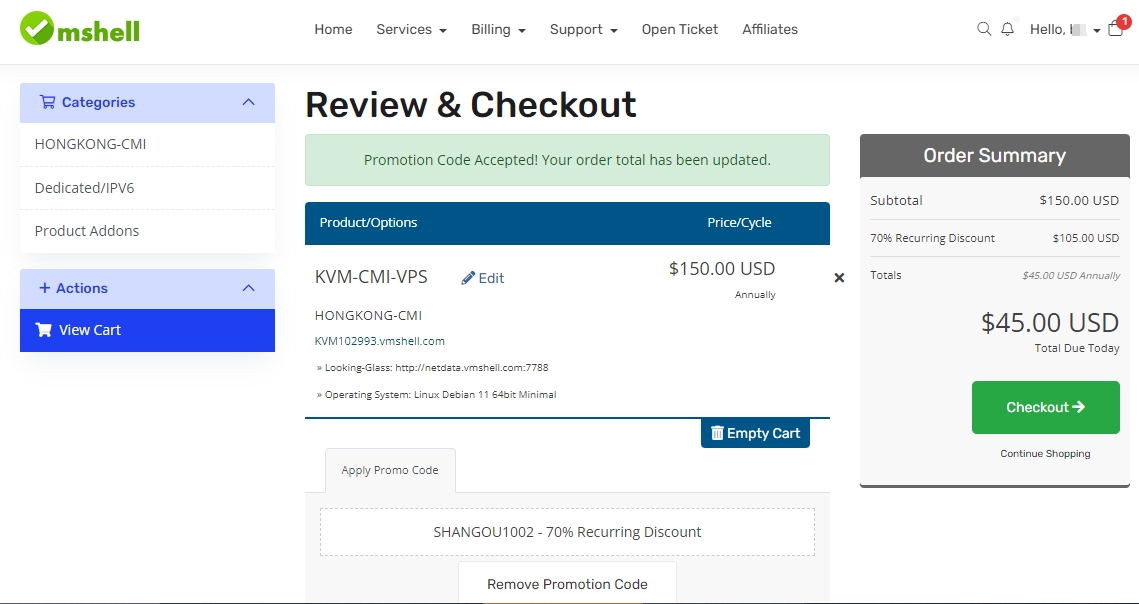Click Remove Promotion Code button
The width and height of the screenshot is (1139, 604).
coord(567,584)
